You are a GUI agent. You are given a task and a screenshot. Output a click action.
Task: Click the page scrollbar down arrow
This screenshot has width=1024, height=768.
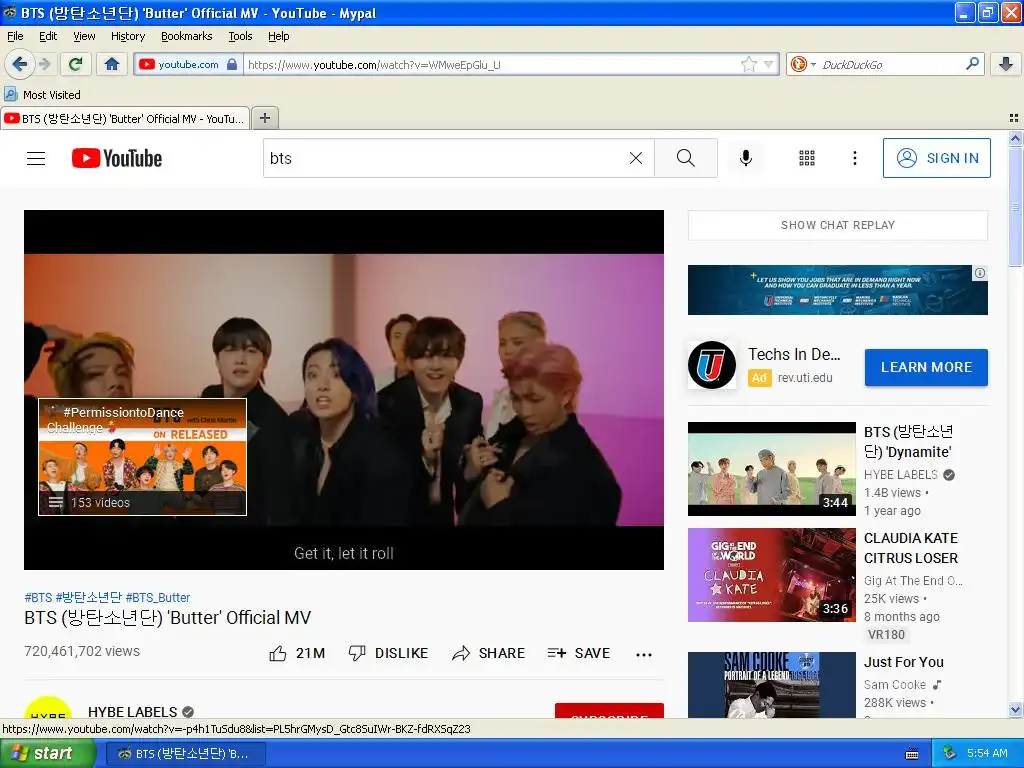[1015, 710]
